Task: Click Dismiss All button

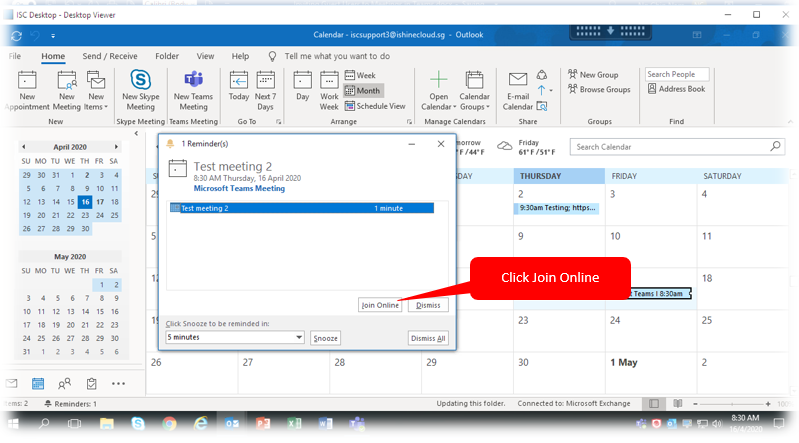Action: click(x=428, y=338)
